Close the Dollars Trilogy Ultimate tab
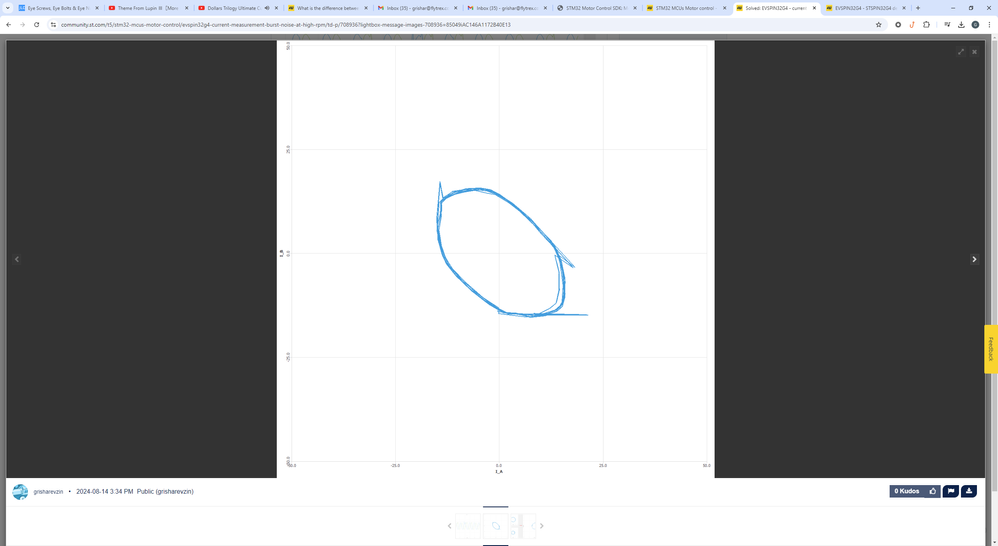998x546 pixels. [x=276, y=8]
